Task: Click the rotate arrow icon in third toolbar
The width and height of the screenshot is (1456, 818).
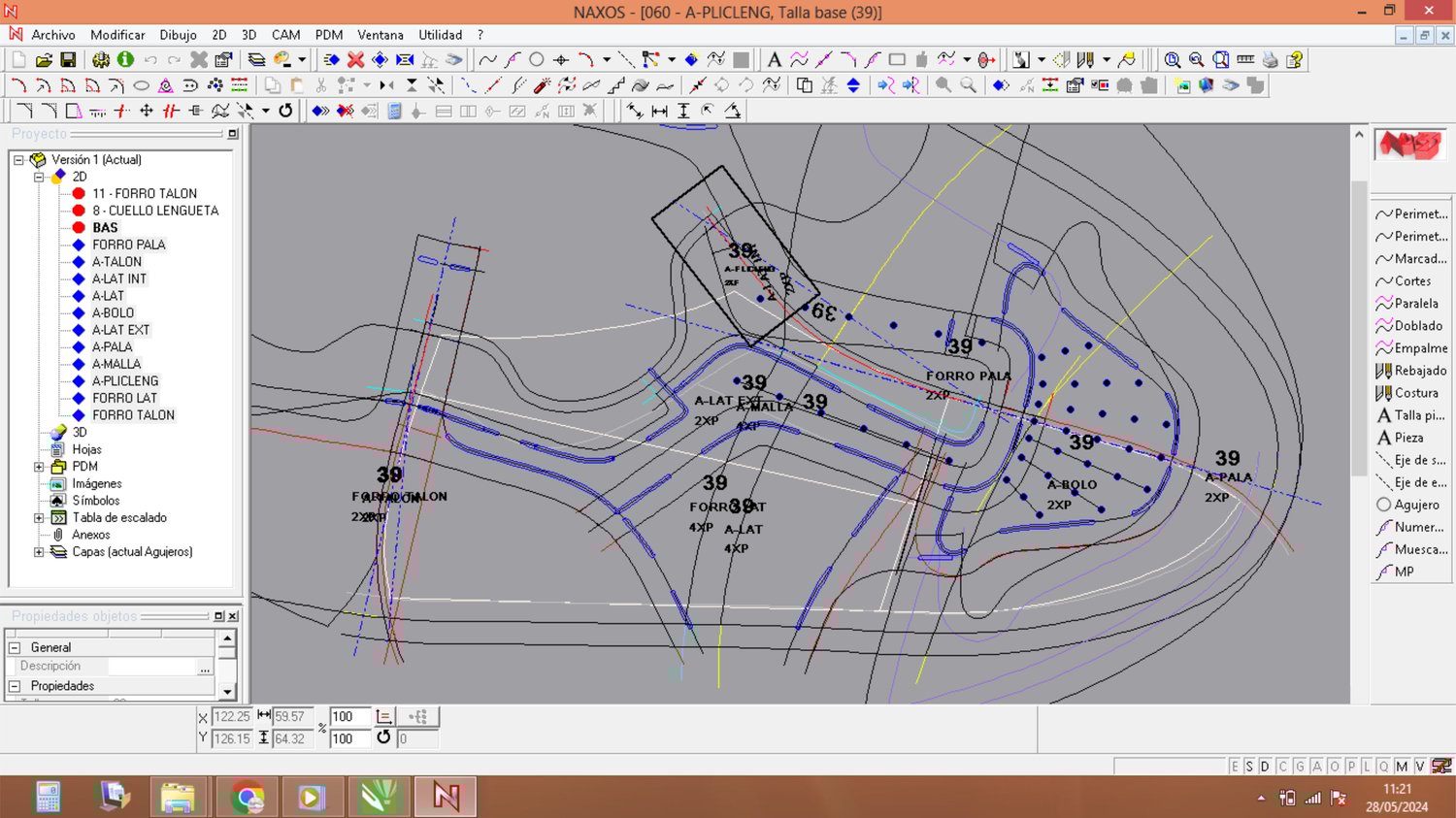Action: pyautogui.click(x=285, y=111)
